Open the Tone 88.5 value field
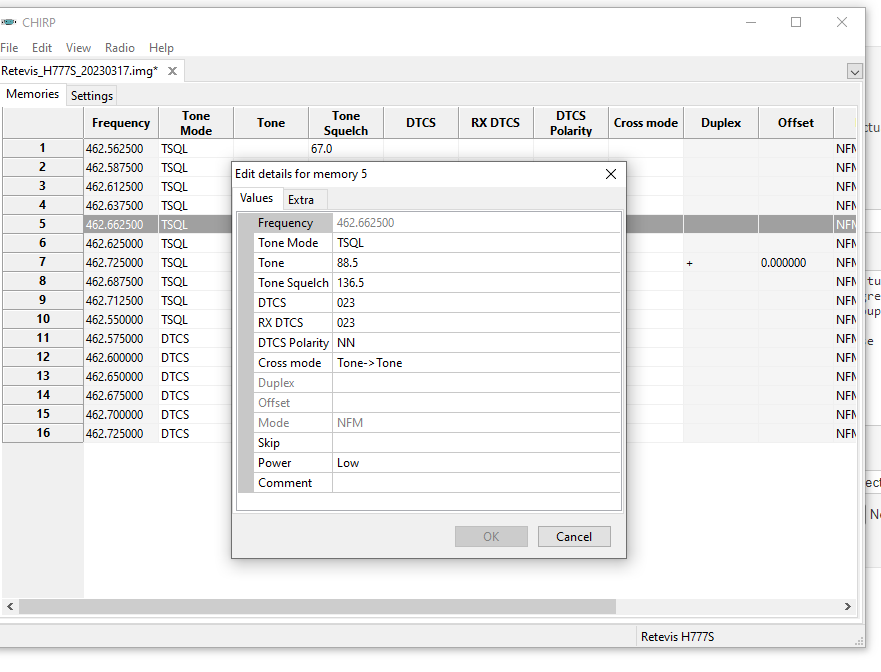The height and width of the screenshot is (672, 881). tap(476, 263)
